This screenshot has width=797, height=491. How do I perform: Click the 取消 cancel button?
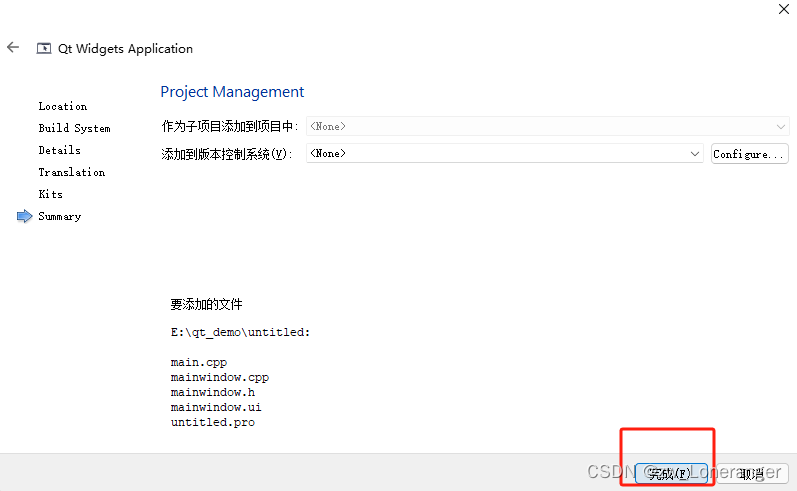coord(752,473)
